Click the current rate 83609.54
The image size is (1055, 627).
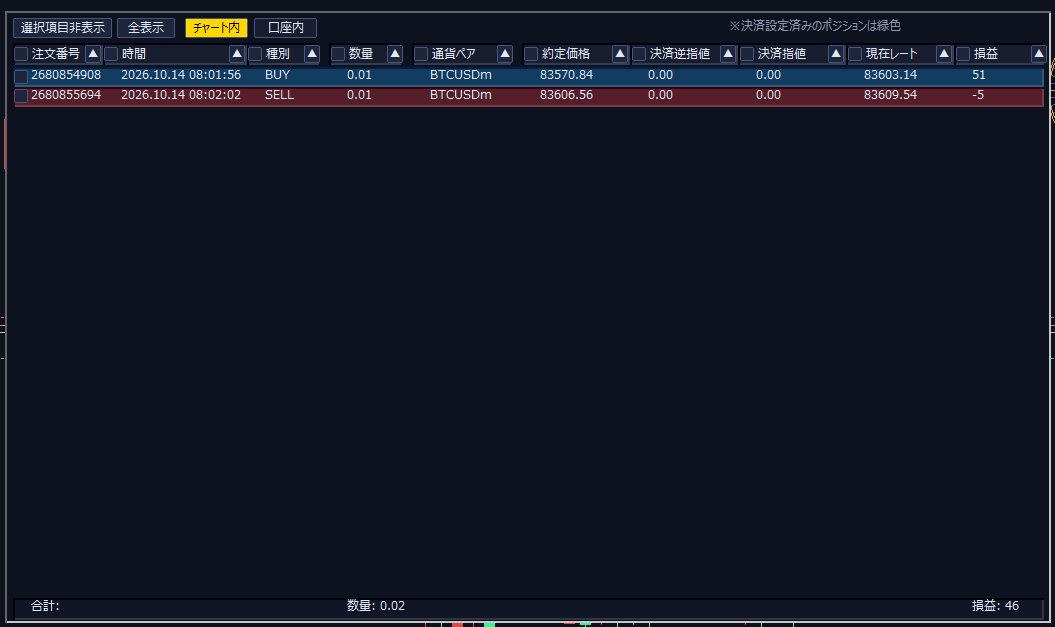pos(890,95)
